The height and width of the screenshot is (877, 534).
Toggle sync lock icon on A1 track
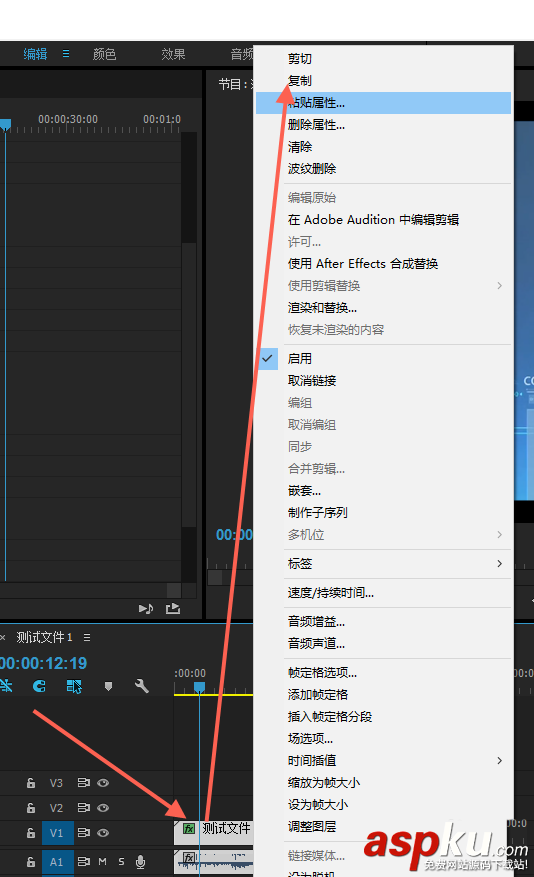(x=83, y=861)
